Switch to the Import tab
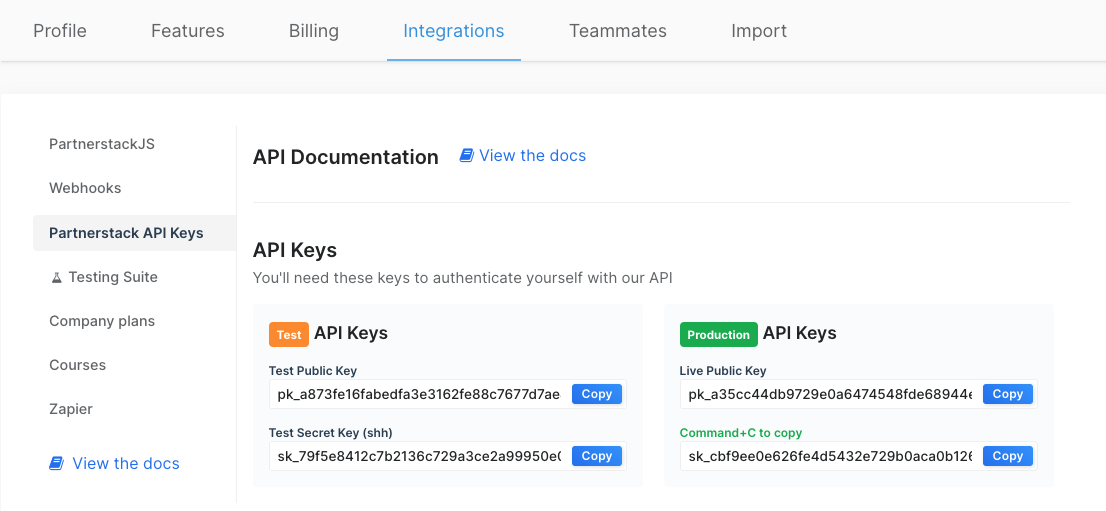Viewport: 1106px width, 511px height. [x=759, y=31]
